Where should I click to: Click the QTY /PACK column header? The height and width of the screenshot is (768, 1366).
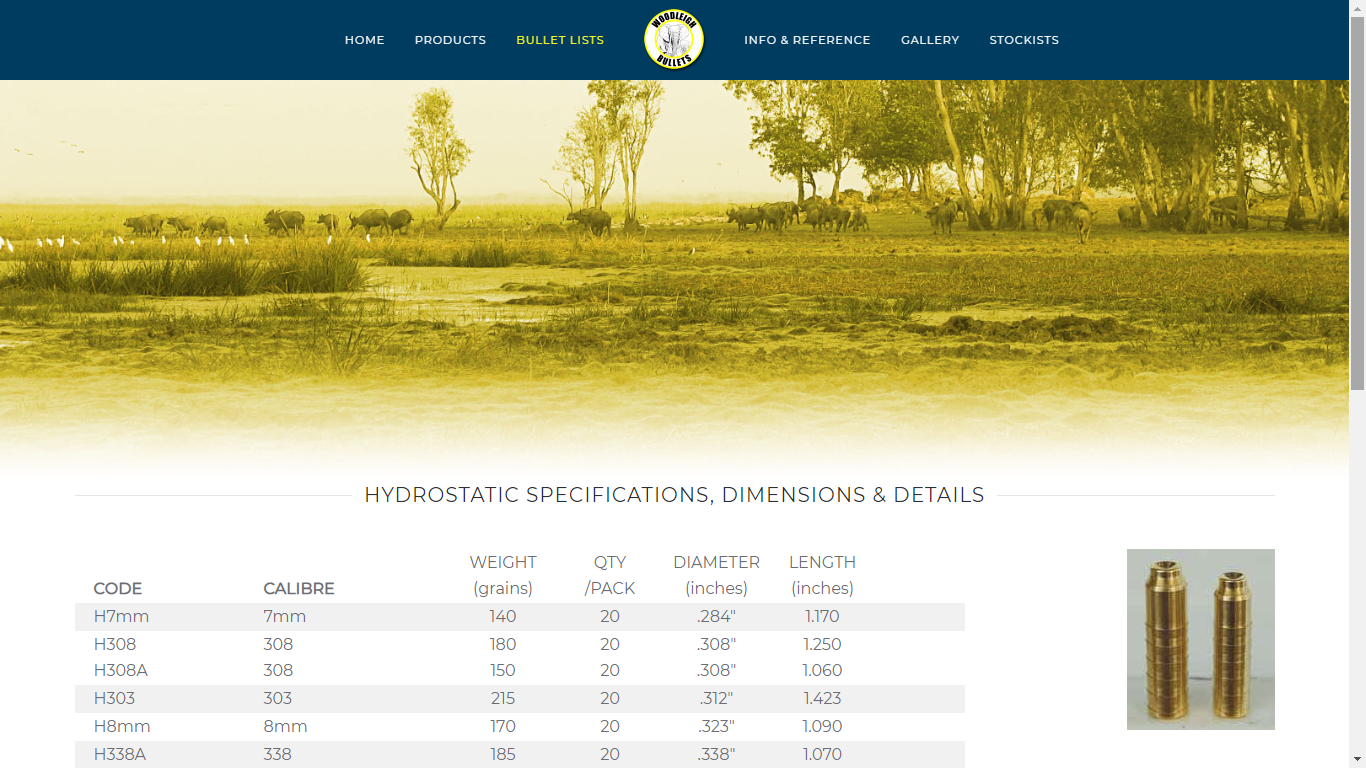tap(610, 575)
